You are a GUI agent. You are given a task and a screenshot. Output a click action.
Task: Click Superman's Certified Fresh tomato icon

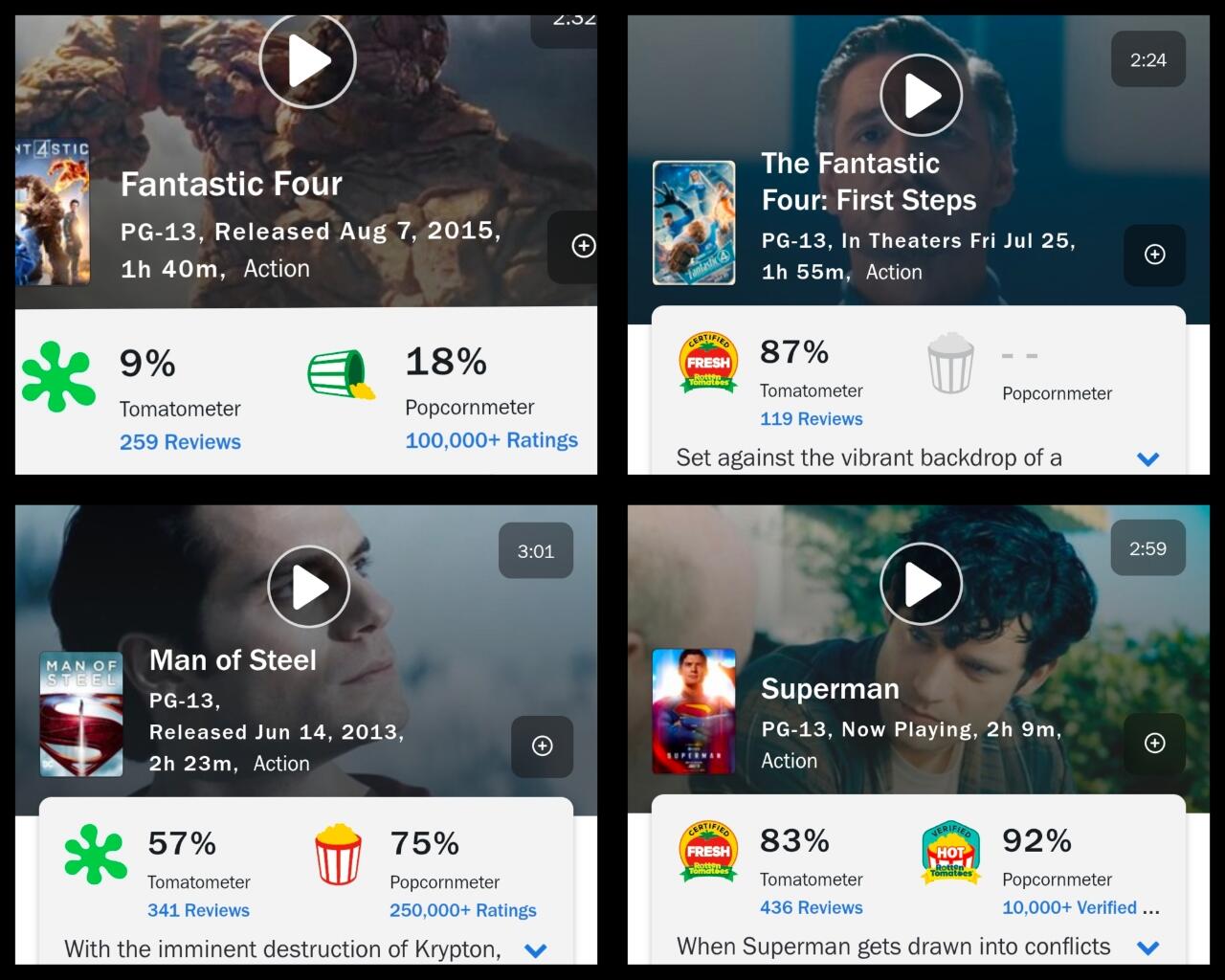708,850
